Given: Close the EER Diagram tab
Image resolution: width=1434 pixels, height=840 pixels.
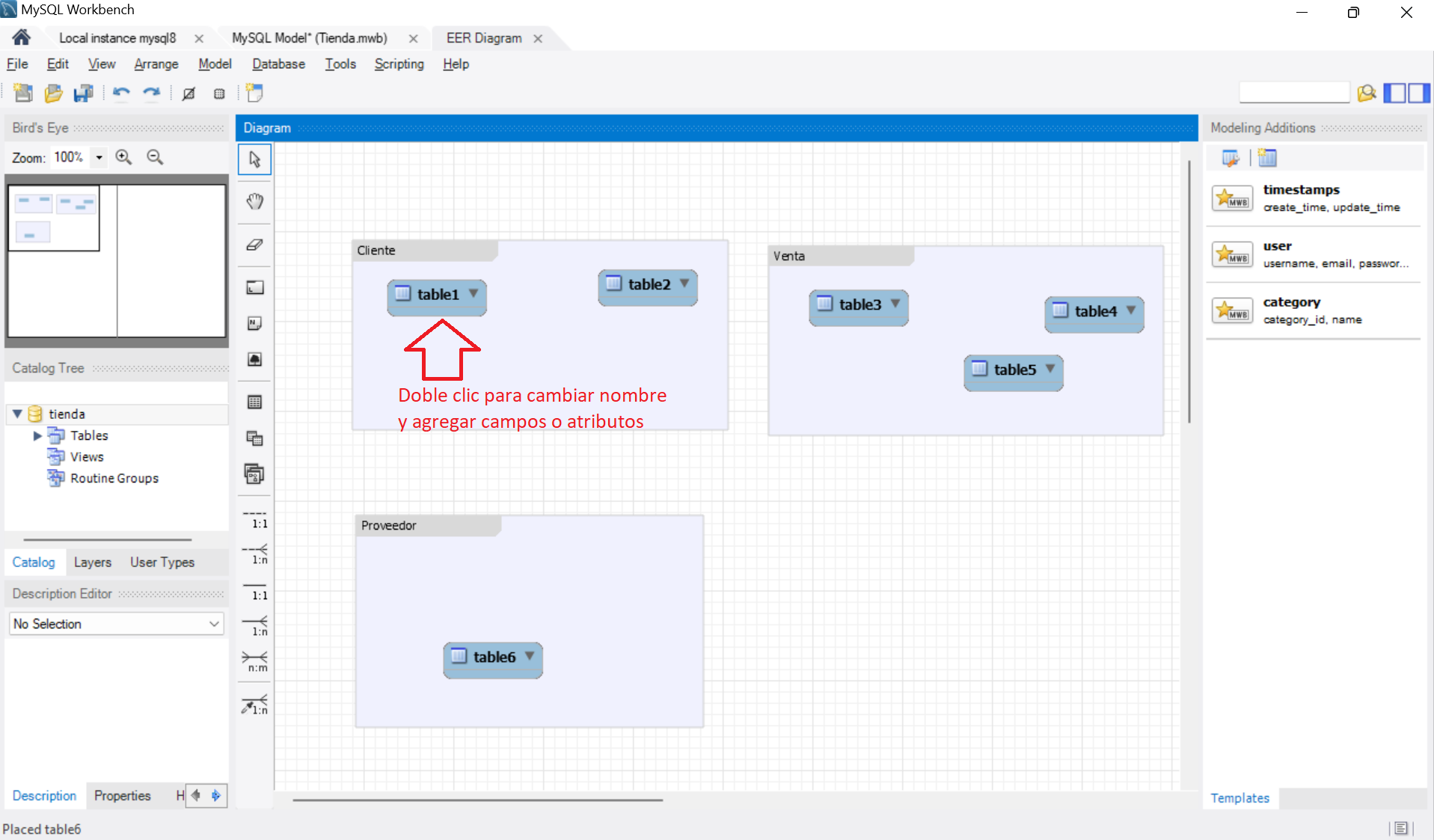Looking at the screenshot, I should pos(538,38).
